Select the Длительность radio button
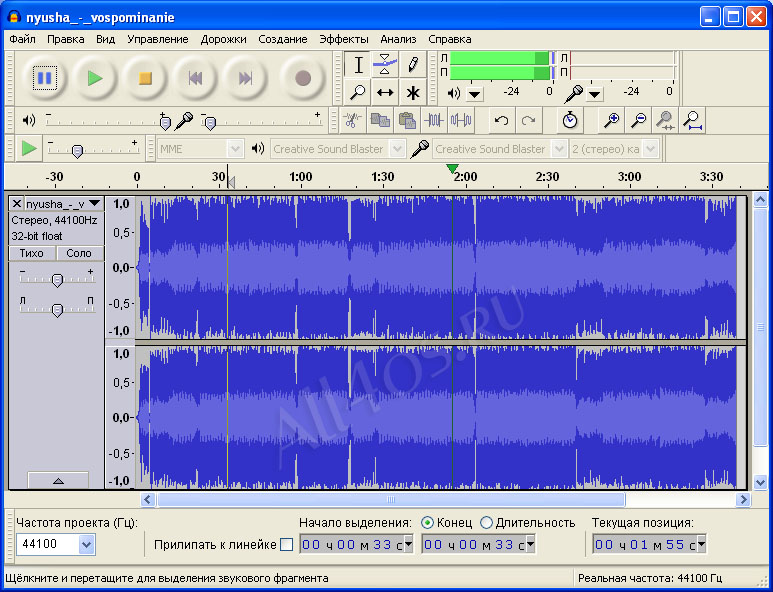 pos(486,522)
